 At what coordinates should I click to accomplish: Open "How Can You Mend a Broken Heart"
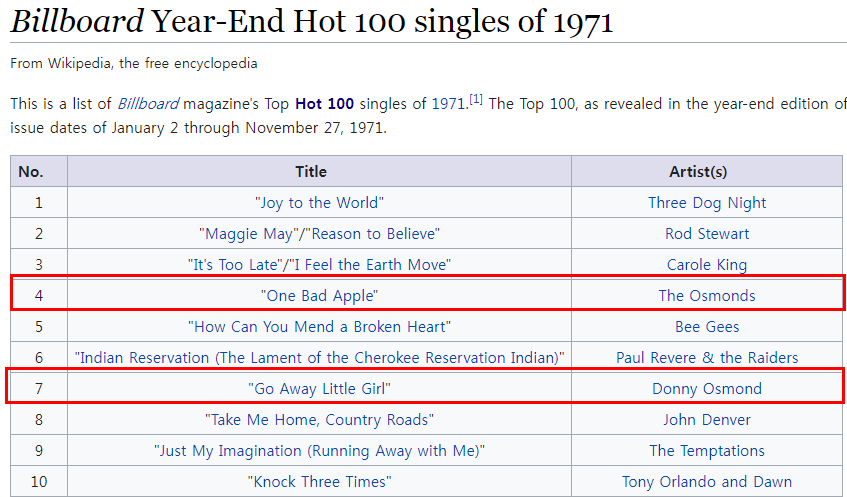pos(319,327)
